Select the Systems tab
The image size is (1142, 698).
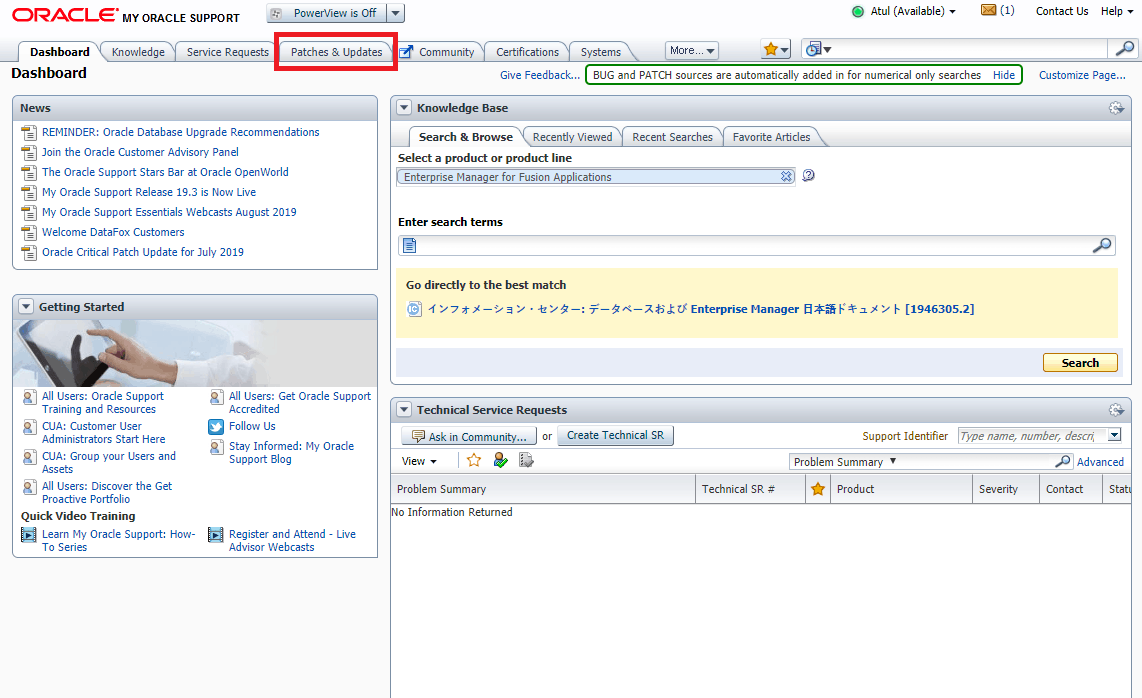pyautogui.click(x=601, y=52)
